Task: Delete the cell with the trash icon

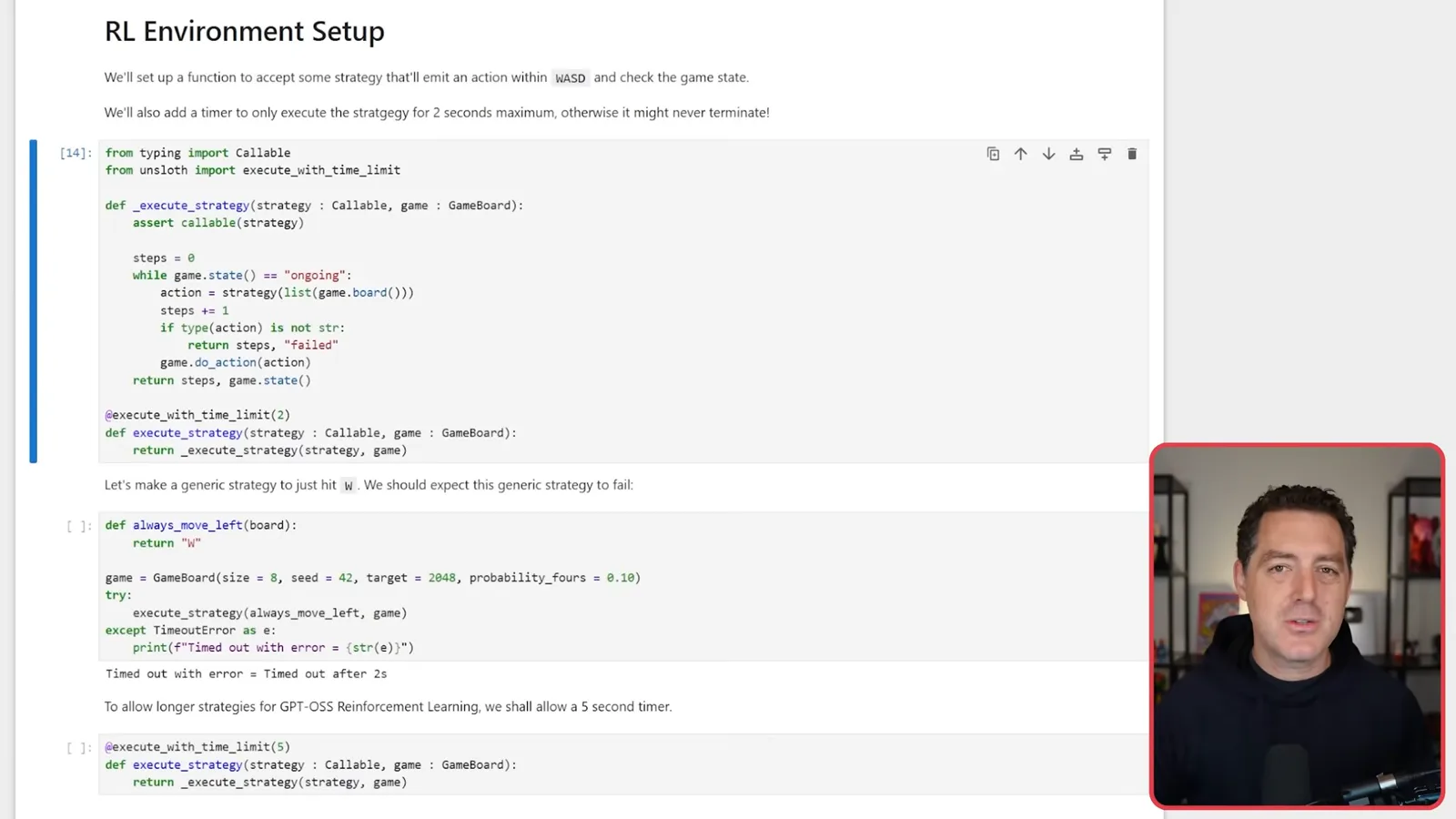Action: tap(1132, 154)
